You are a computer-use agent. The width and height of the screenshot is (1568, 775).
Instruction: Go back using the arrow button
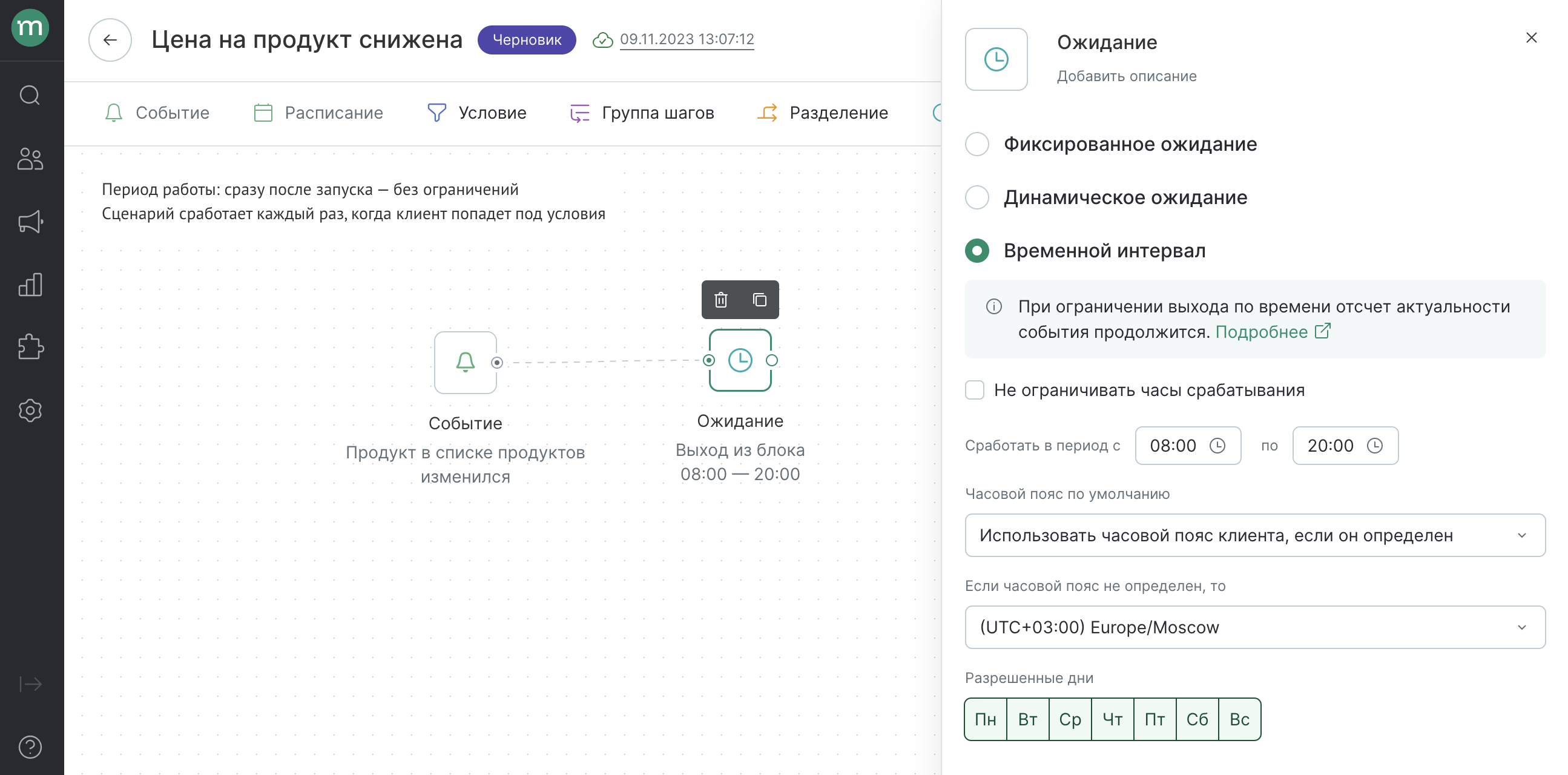pyautogui.click(x=110, y=40)
